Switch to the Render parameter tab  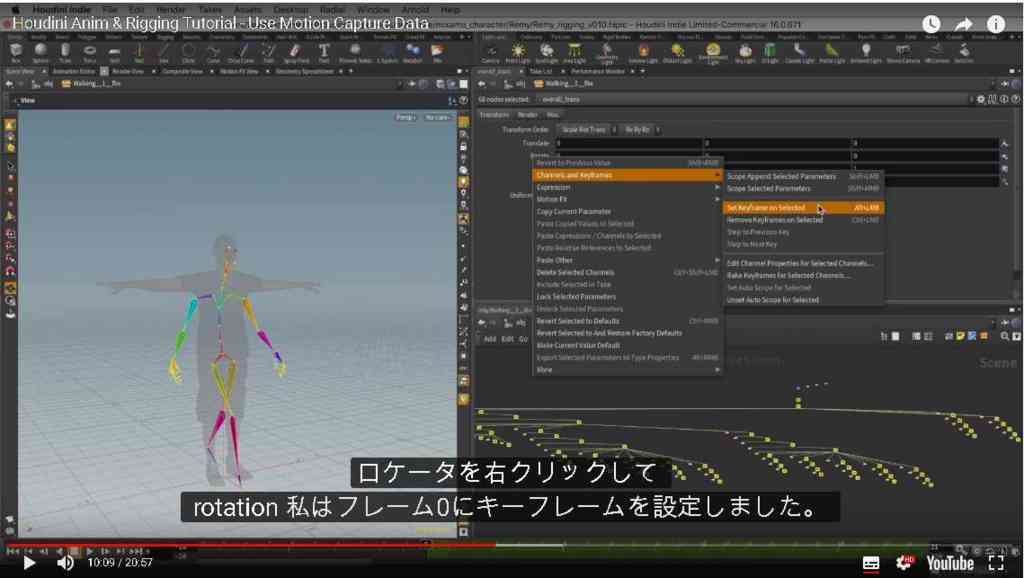(x=527, y=114)
